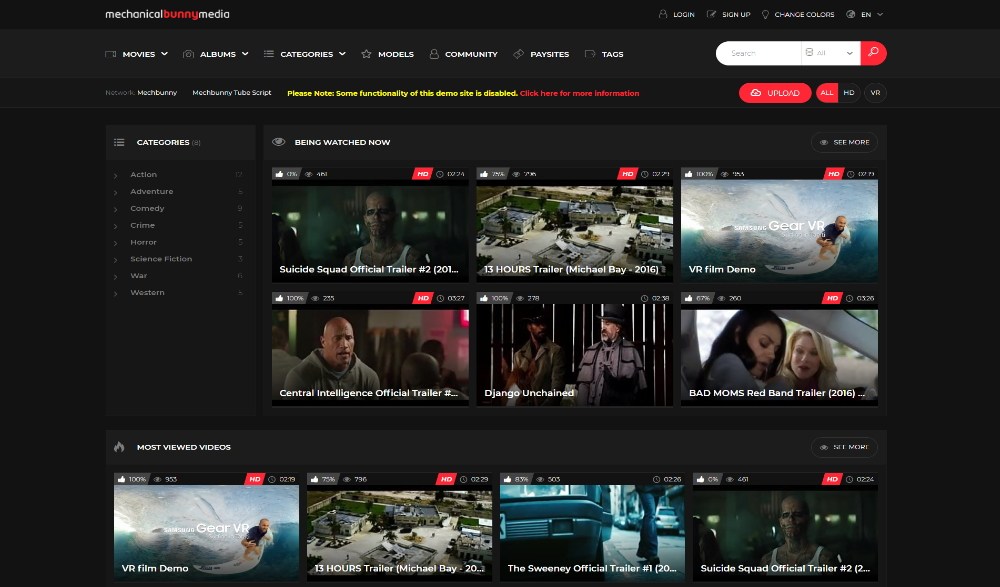Image resolution: width=1000 pixels, height=587 pixels.
Task: Click the flame icon beside Most Viewed Videos
Action: [119, 447]
